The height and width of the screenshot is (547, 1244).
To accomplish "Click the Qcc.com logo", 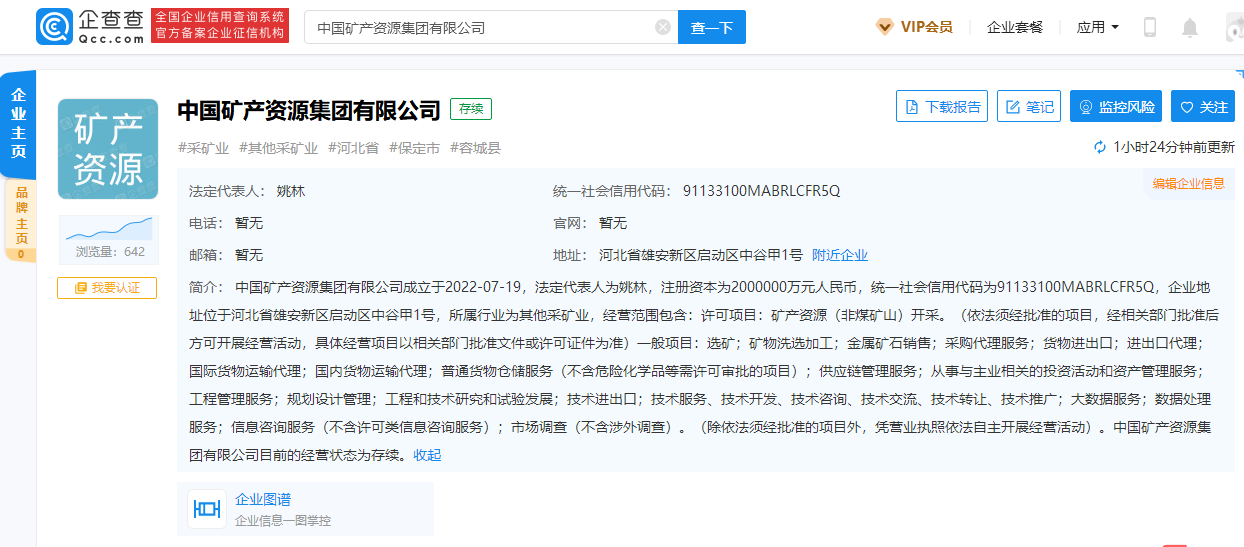I will [x=90, y=27].
